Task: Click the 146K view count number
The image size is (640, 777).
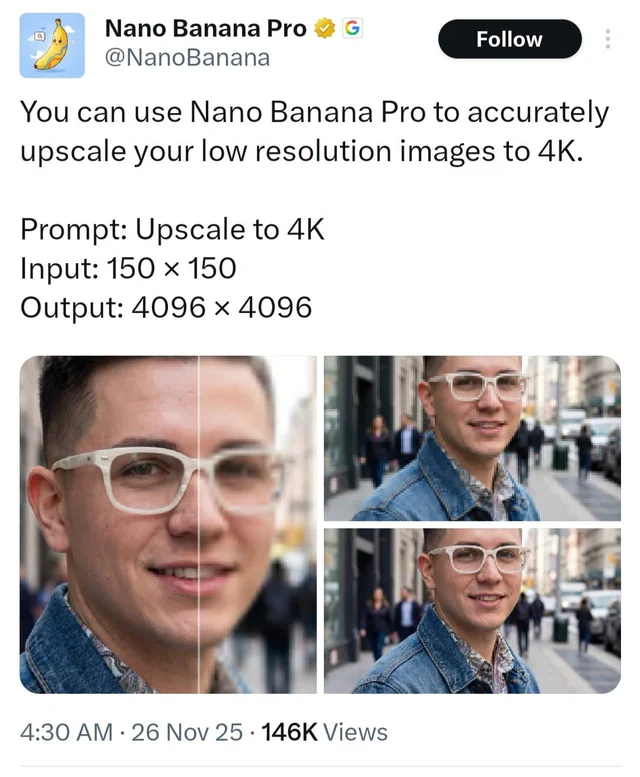Action: (x=289, y=732)
